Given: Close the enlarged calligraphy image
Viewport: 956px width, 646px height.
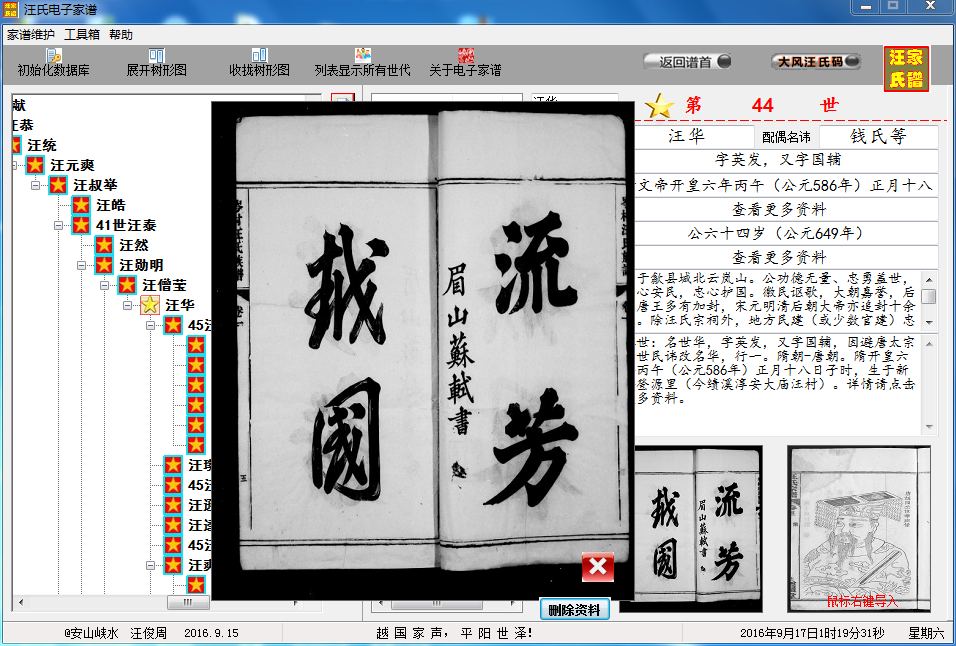Looking at the screenshot, I should 596,566.
